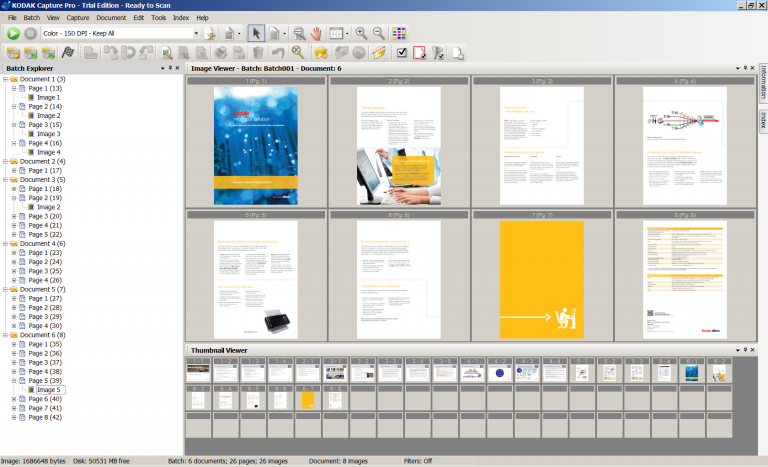Expand Page 1 (17) under Document 2
Image resolution: width=768 pixels, height=467 pixels.
click(14, 171)
